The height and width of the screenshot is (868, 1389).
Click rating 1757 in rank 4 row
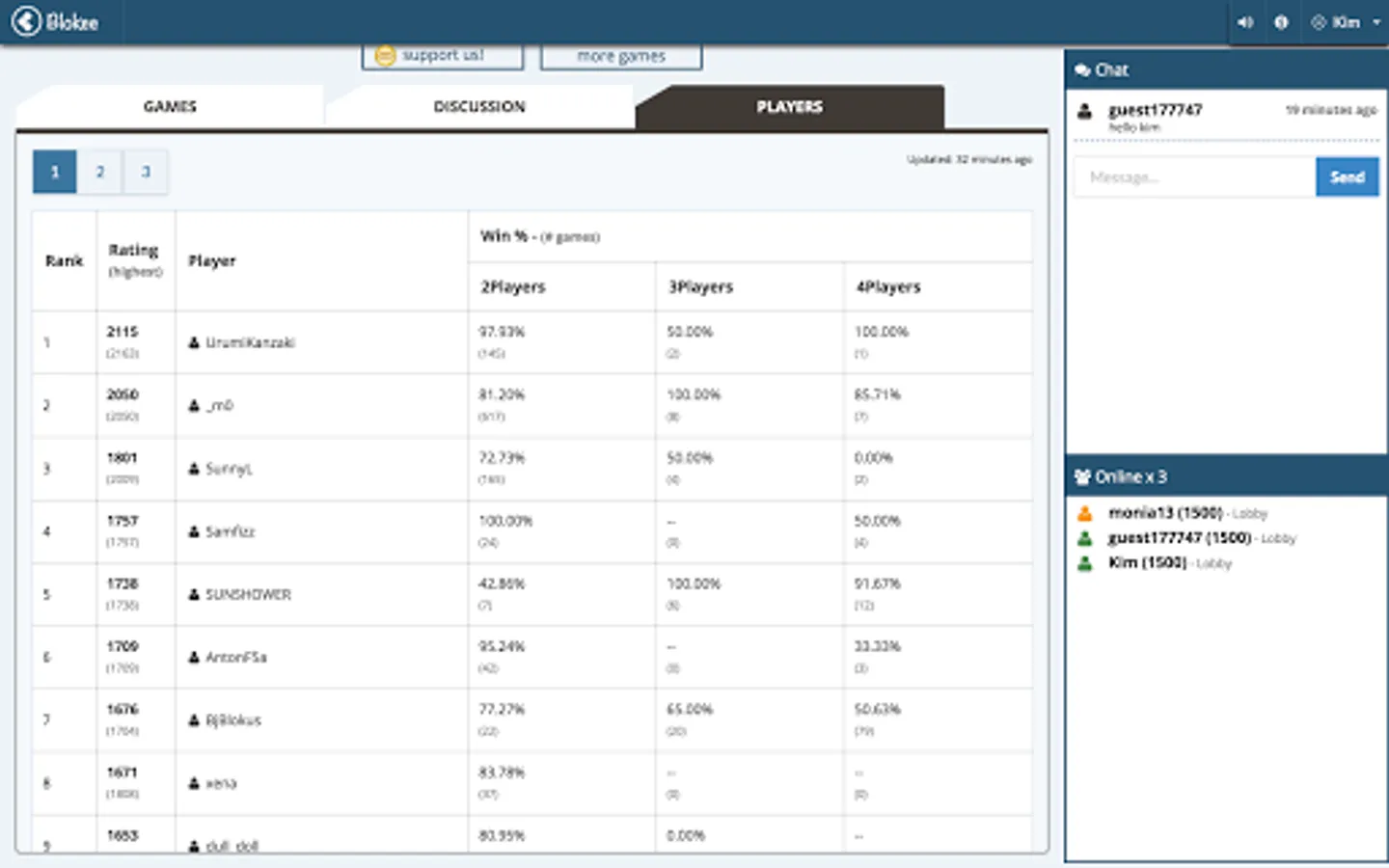click(123, 521)
